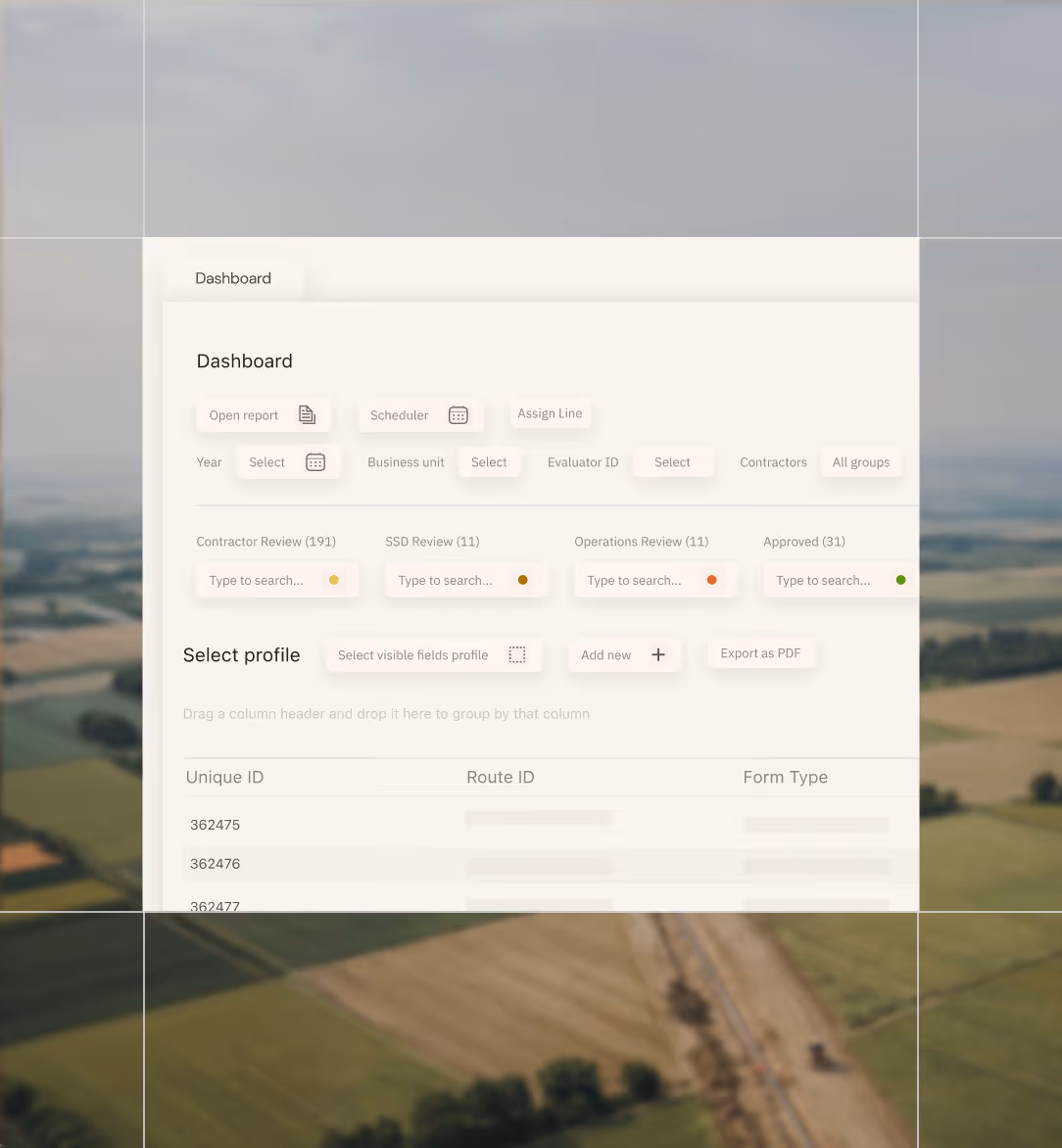Screen dimensions: 1062x1148
Task: Focus the Approved search field
Action: click(841, 580)
